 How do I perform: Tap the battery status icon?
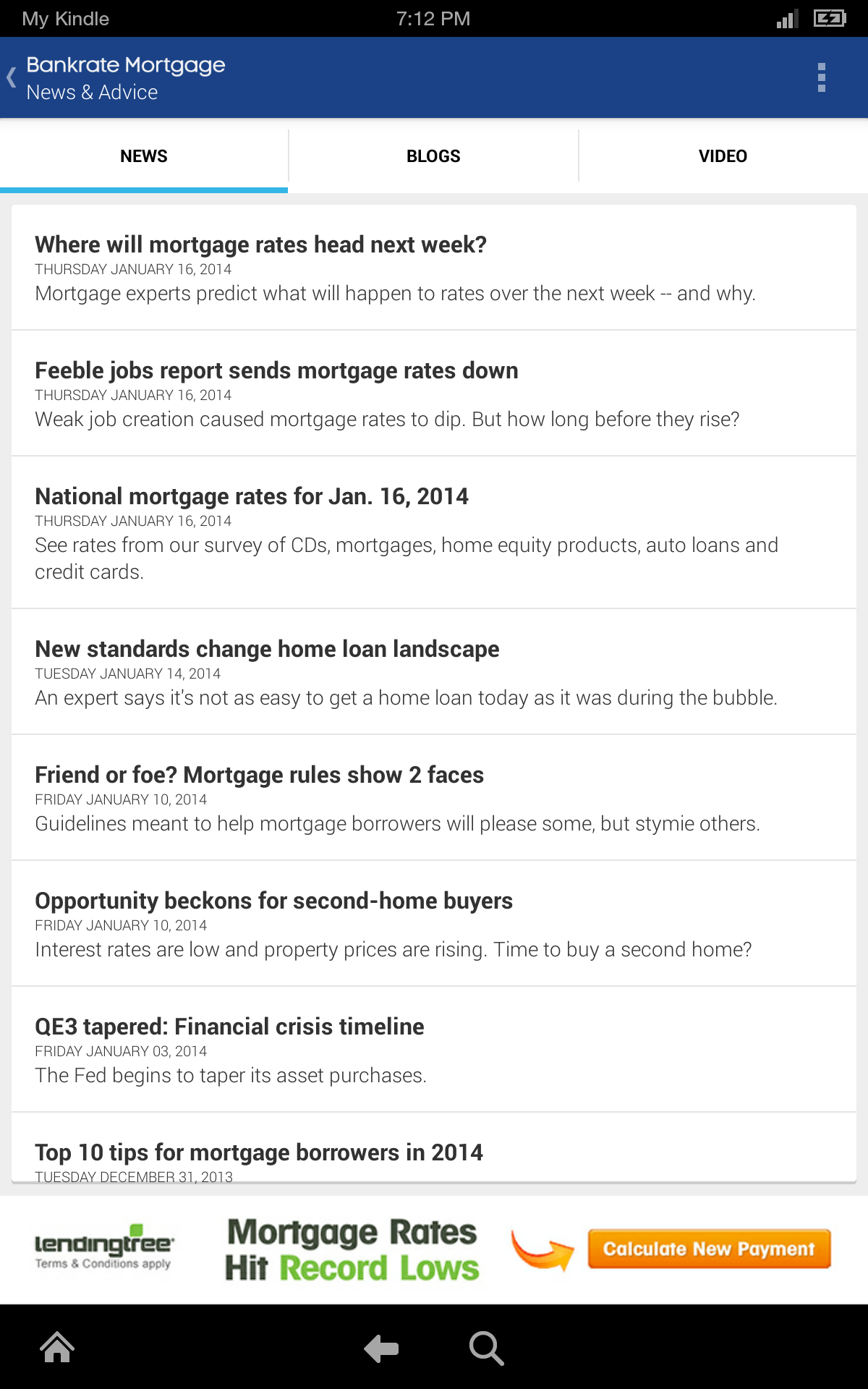click(829, 18)
